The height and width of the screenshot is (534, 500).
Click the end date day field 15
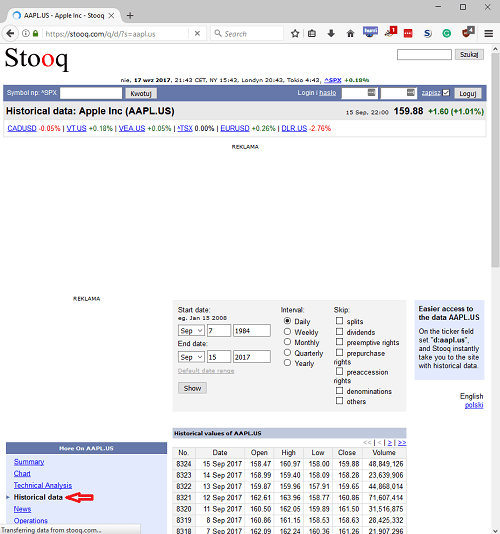coord(219,357)
